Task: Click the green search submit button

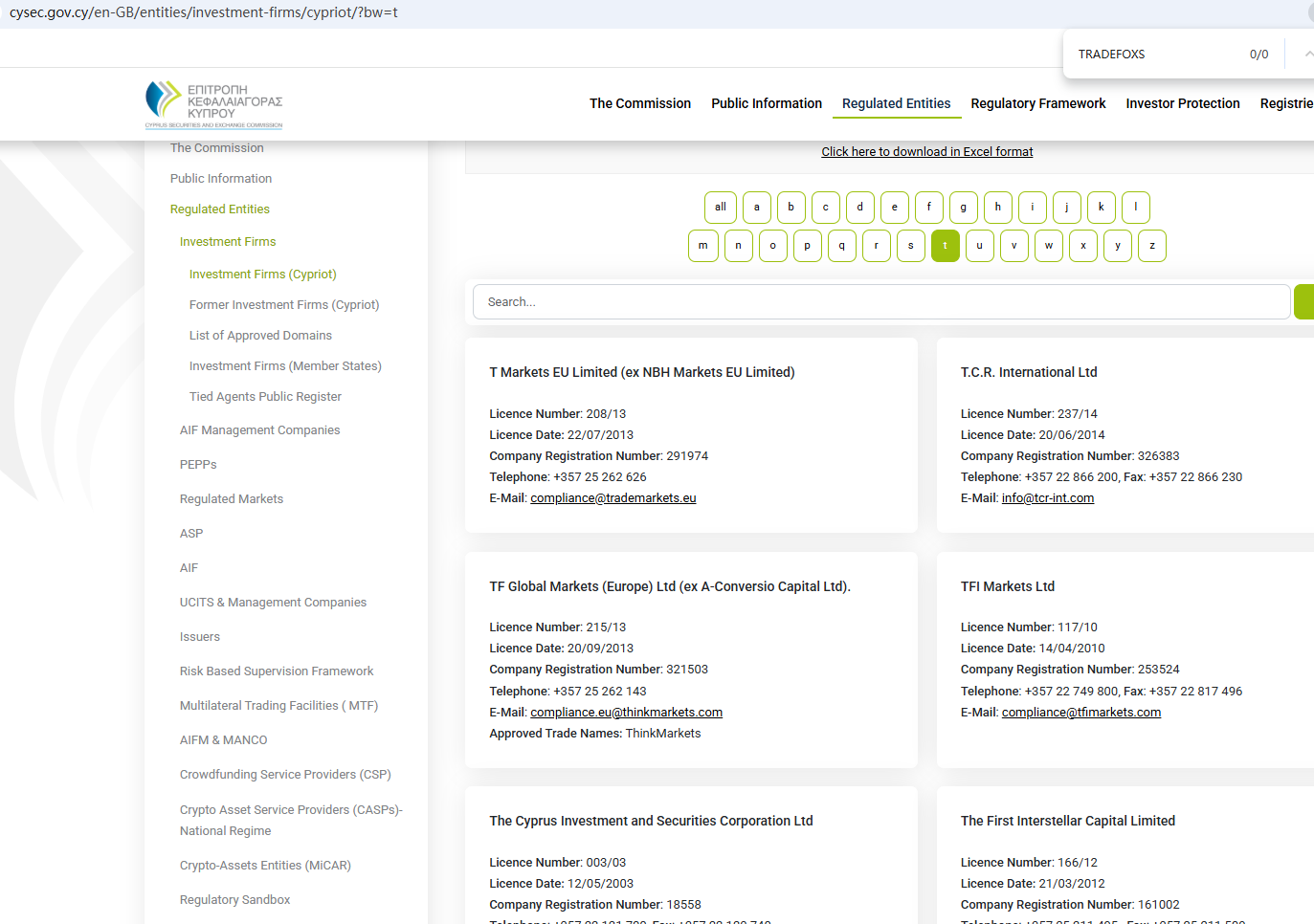Action: 1303,302
